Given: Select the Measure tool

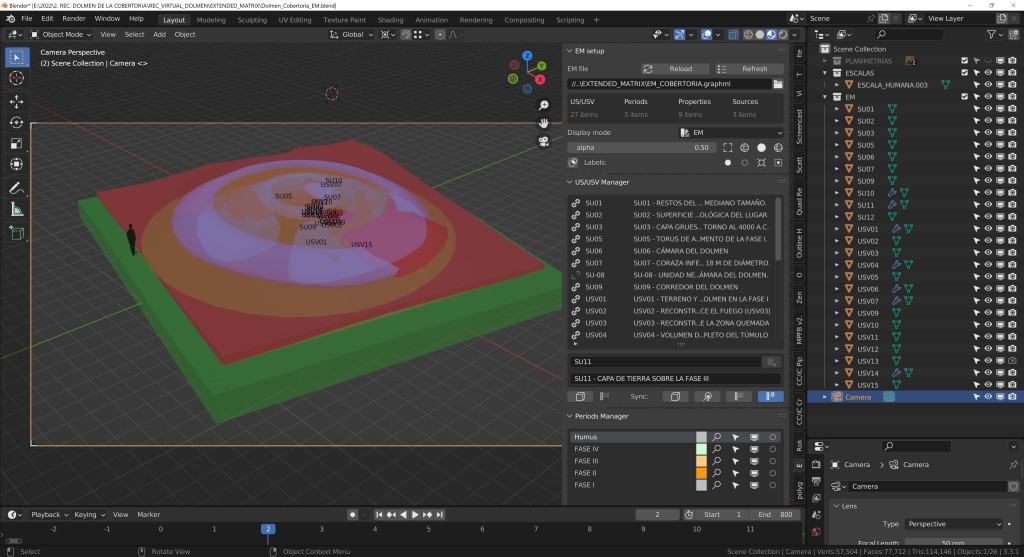Looking at the screenshot, I should (x=16, y=209).
